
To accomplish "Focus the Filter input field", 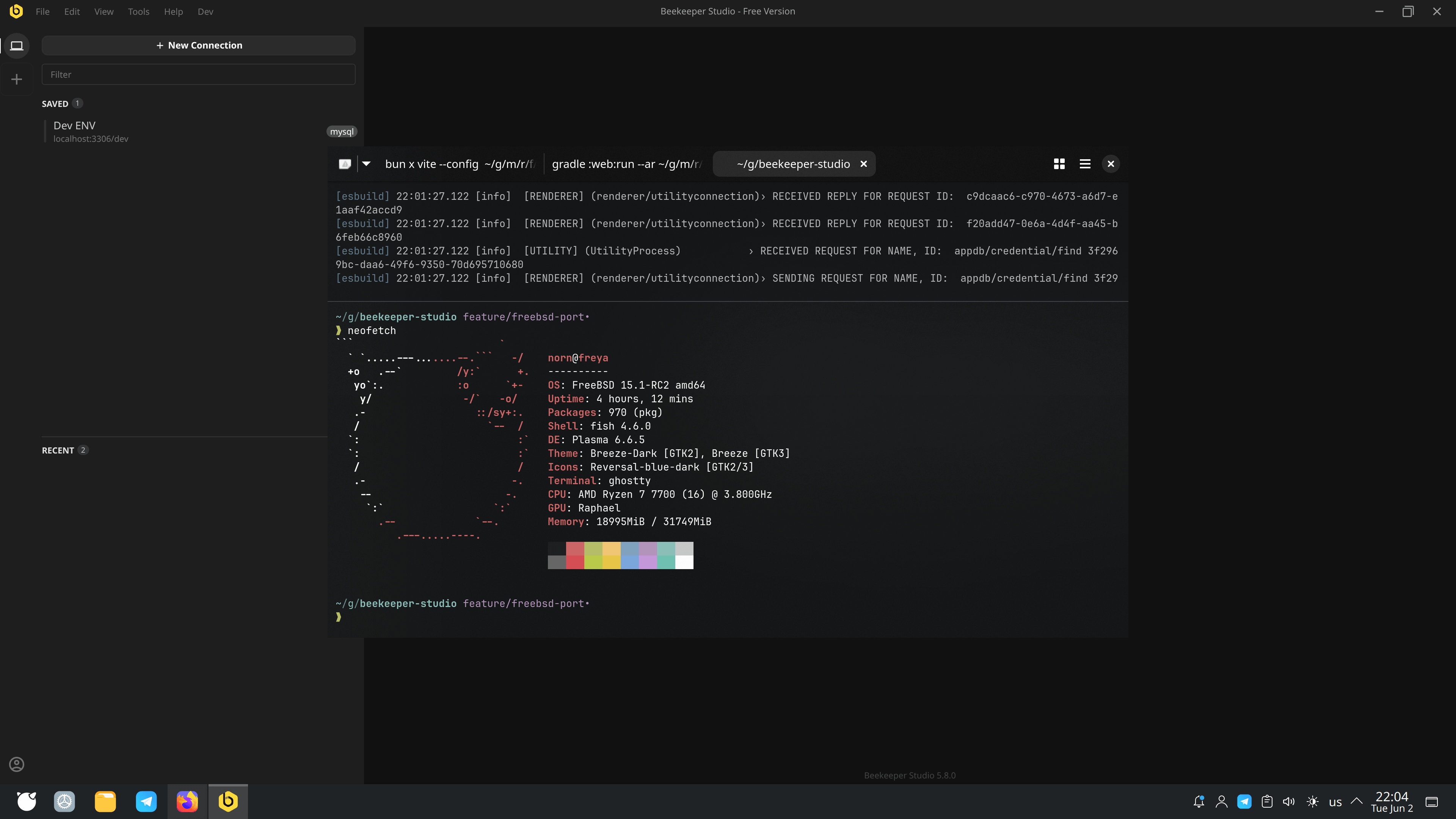I will tap(198, 75).
